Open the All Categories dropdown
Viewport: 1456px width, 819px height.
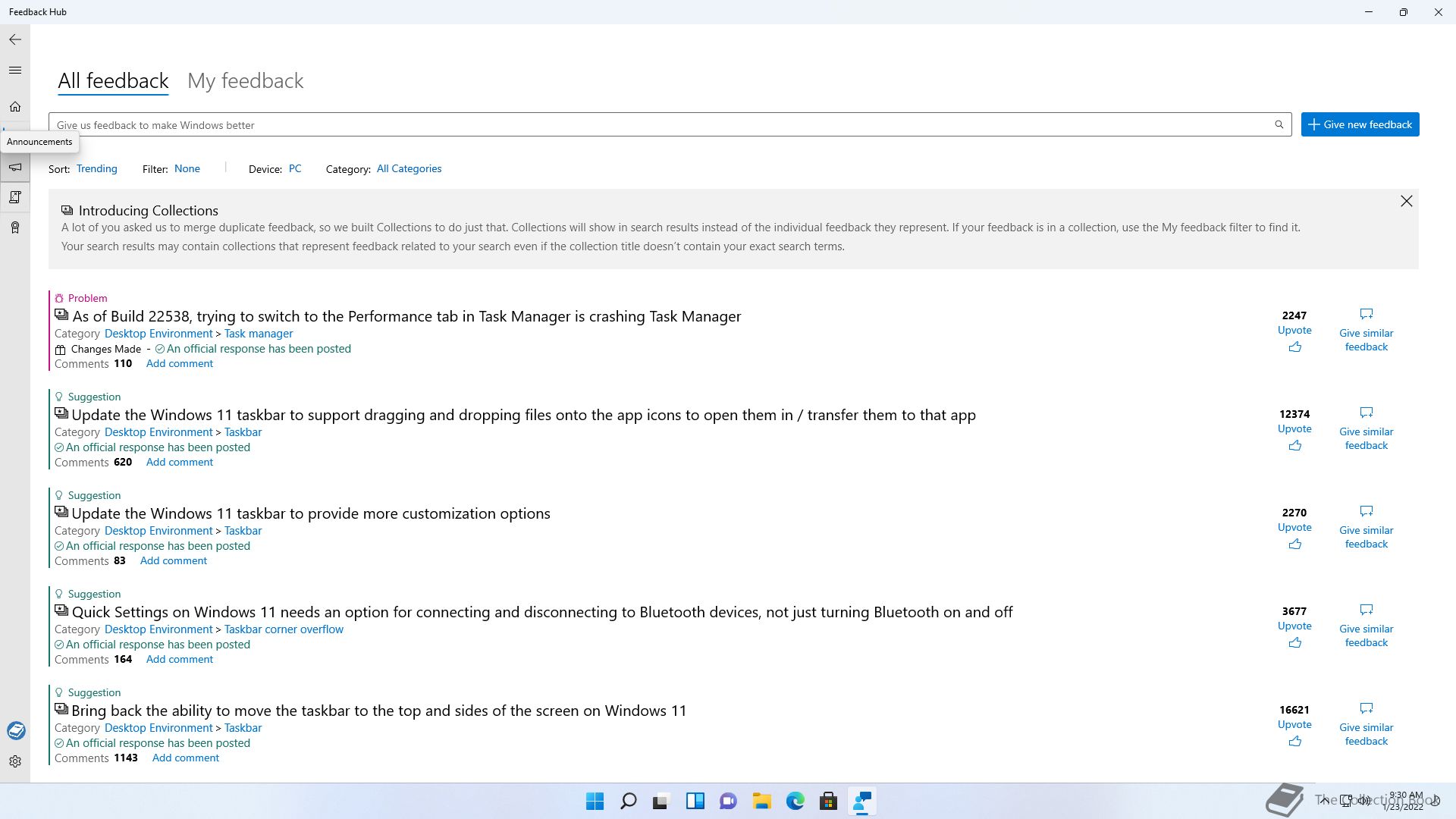click(x=409, y=168)
